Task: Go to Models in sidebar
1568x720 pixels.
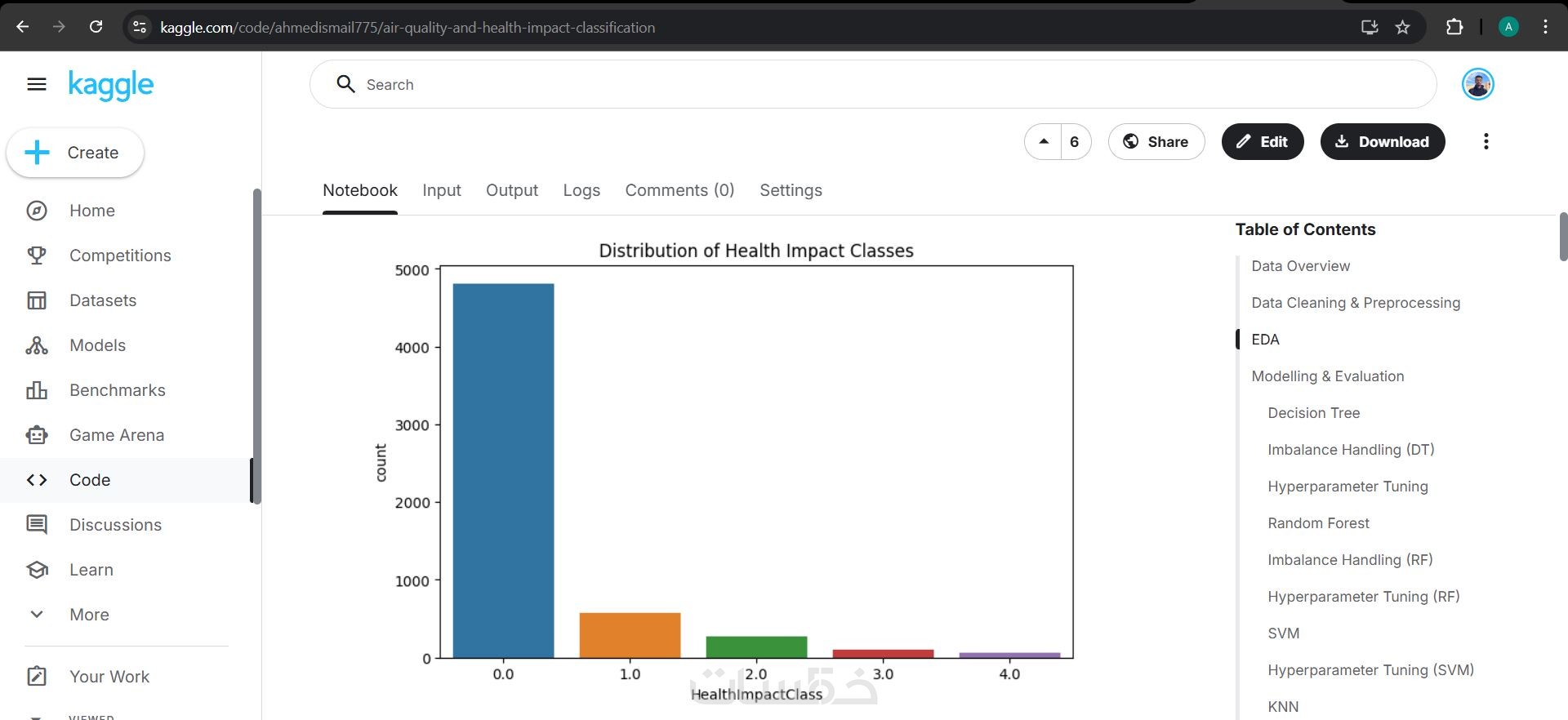Action: pyautogui.click(x=97, y=345)
